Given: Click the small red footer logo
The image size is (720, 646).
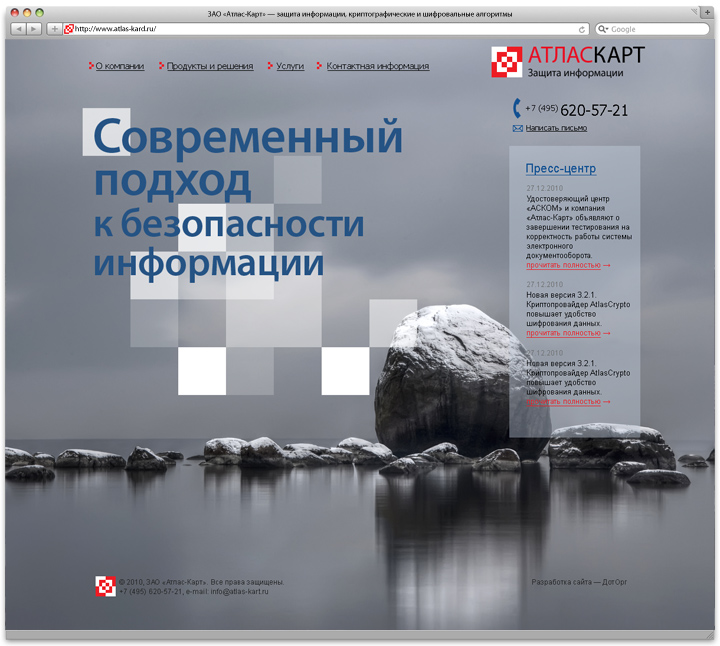Looking at the screenshot, I should tap(105, 587).
